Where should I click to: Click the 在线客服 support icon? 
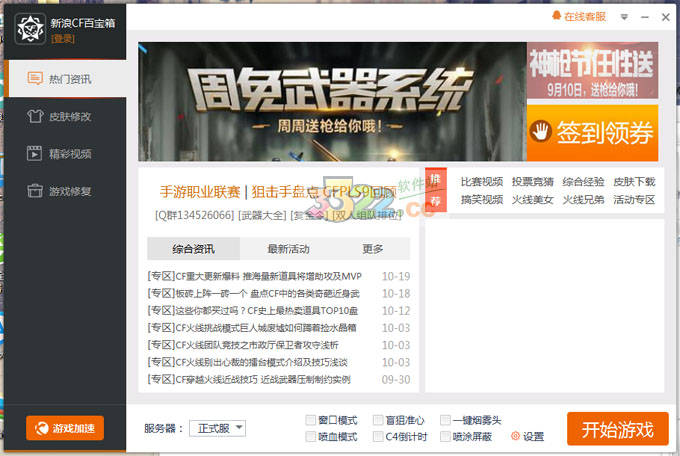pos(556,17)
